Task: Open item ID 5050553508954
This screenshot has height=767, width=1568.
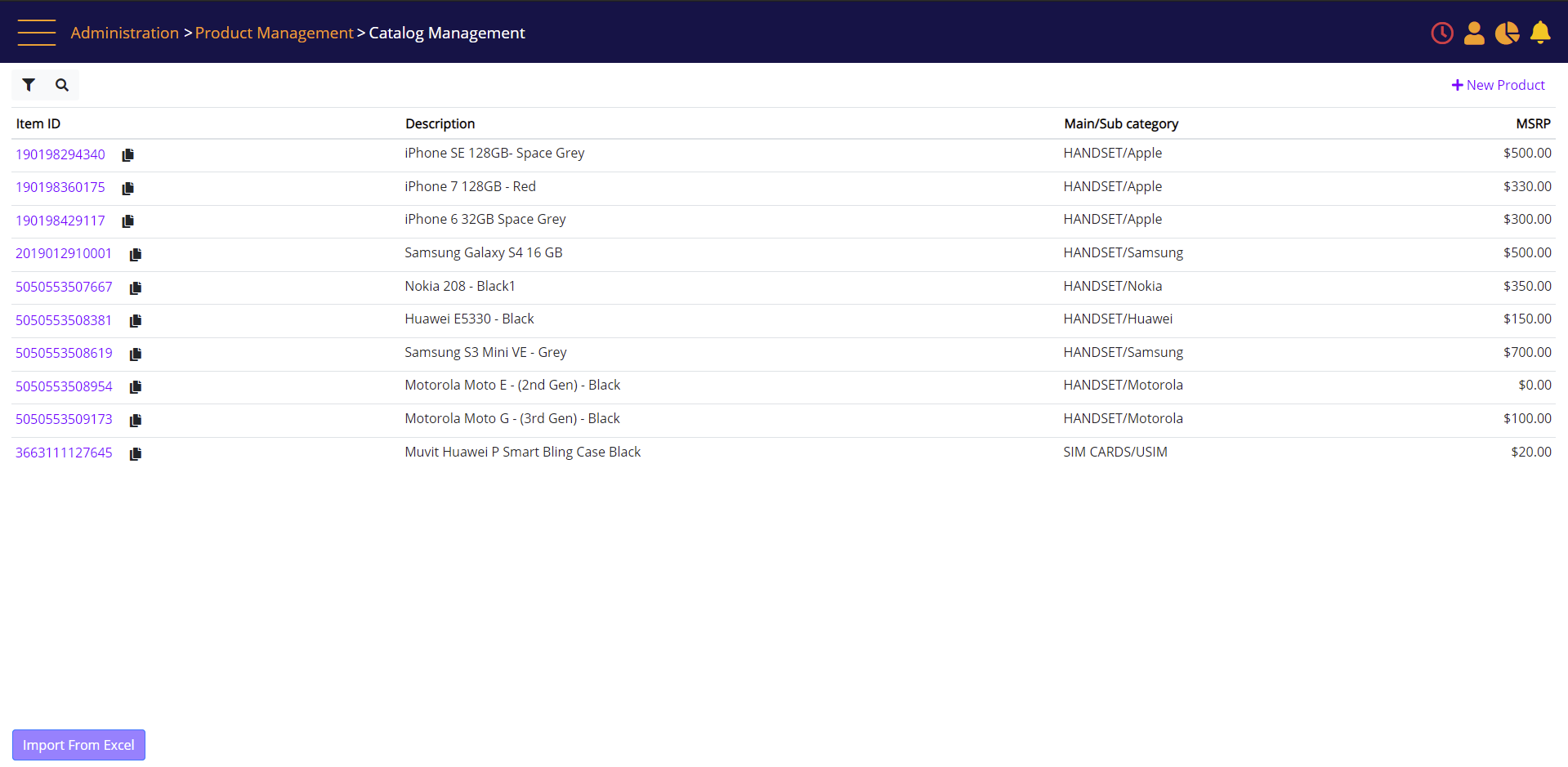Action: point(64,386)
